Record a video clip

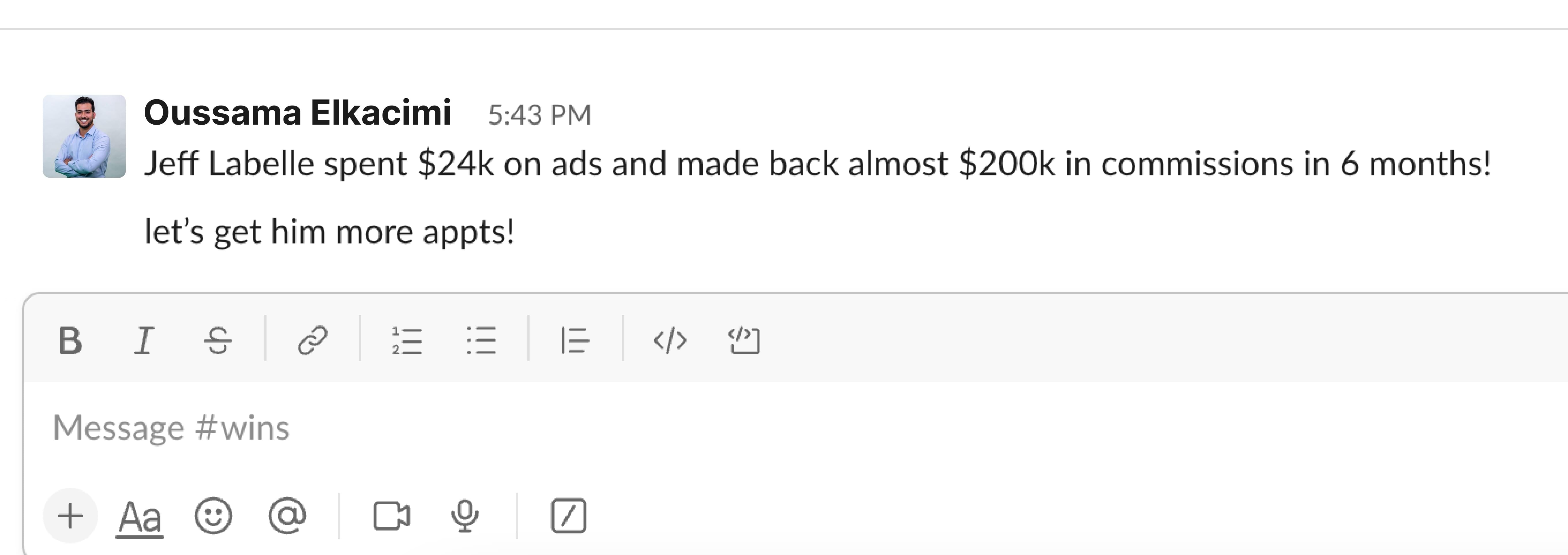391,516
